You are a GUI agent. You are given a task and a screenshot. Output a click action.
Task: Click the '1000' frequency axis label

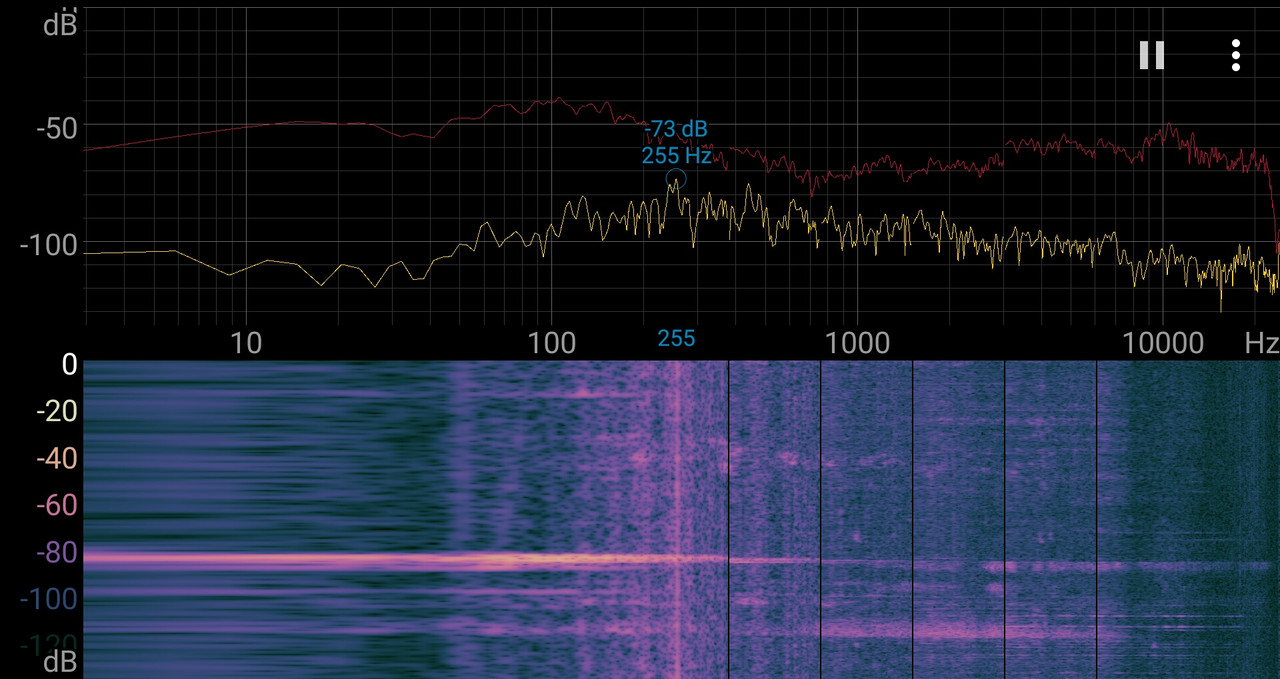(x=858, y=344)
